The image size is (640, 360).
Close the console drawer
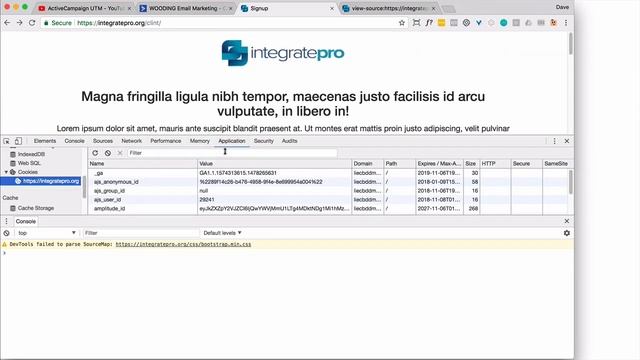567,221
